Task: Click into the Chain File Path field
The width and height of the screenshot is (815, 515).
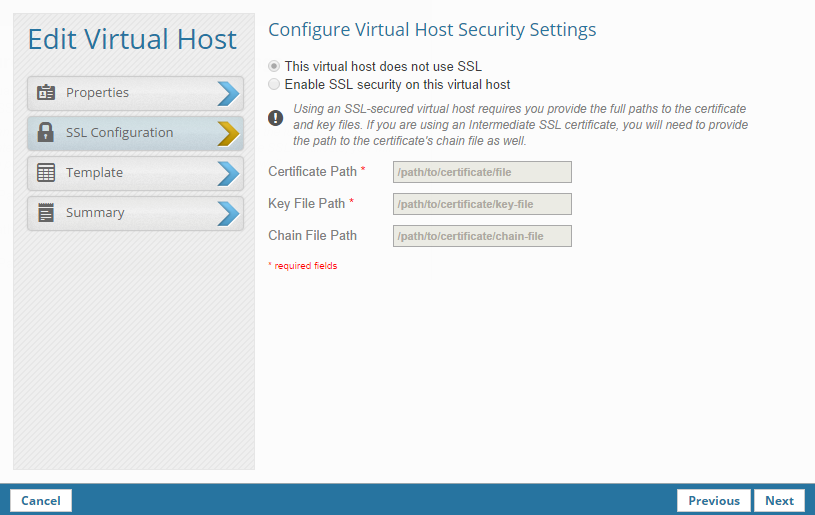Action: 482,236
